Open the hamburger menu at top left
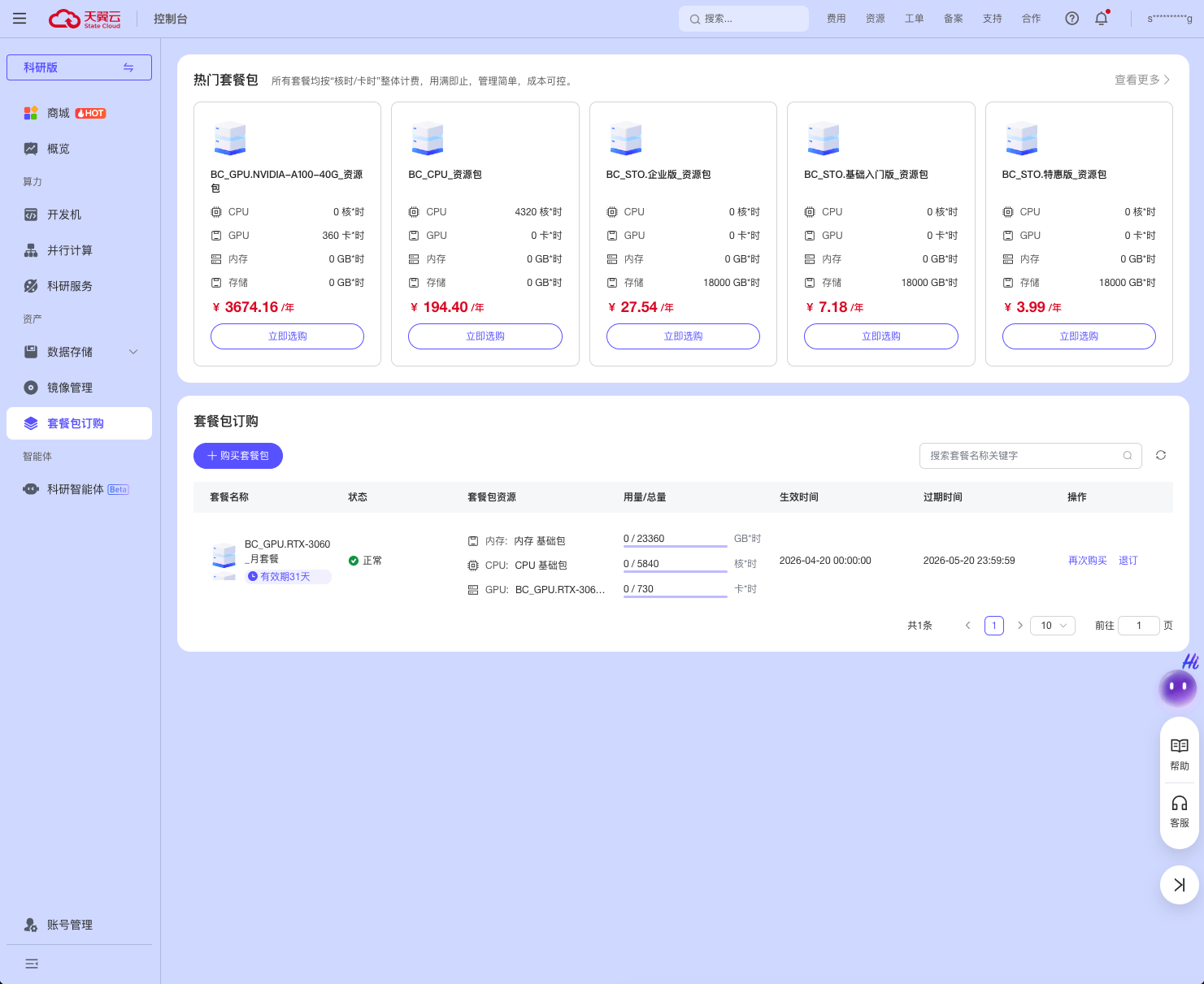 click(x=20, y=19)
